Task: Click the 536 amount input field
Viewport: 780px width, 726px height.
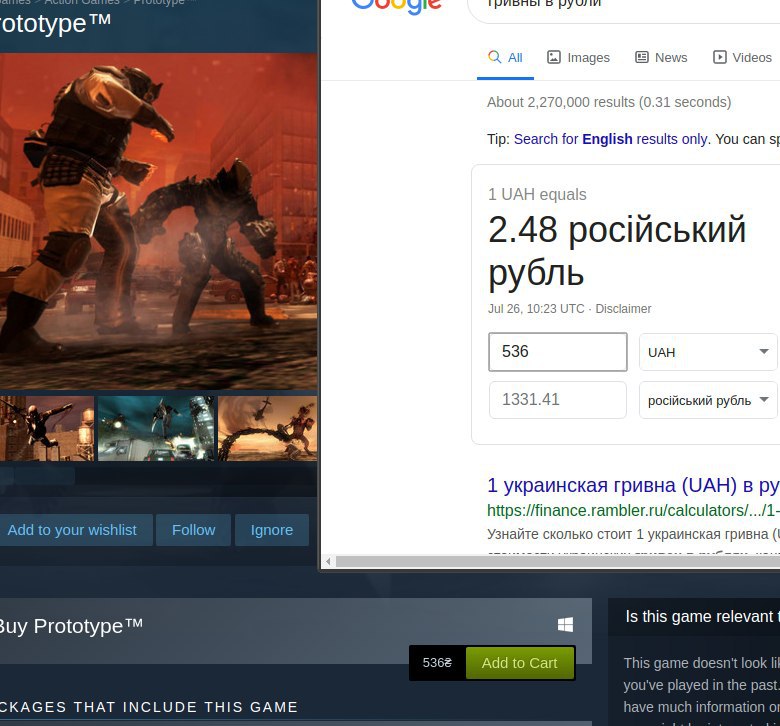Action: pyautogui.click(x=558, y=352)
